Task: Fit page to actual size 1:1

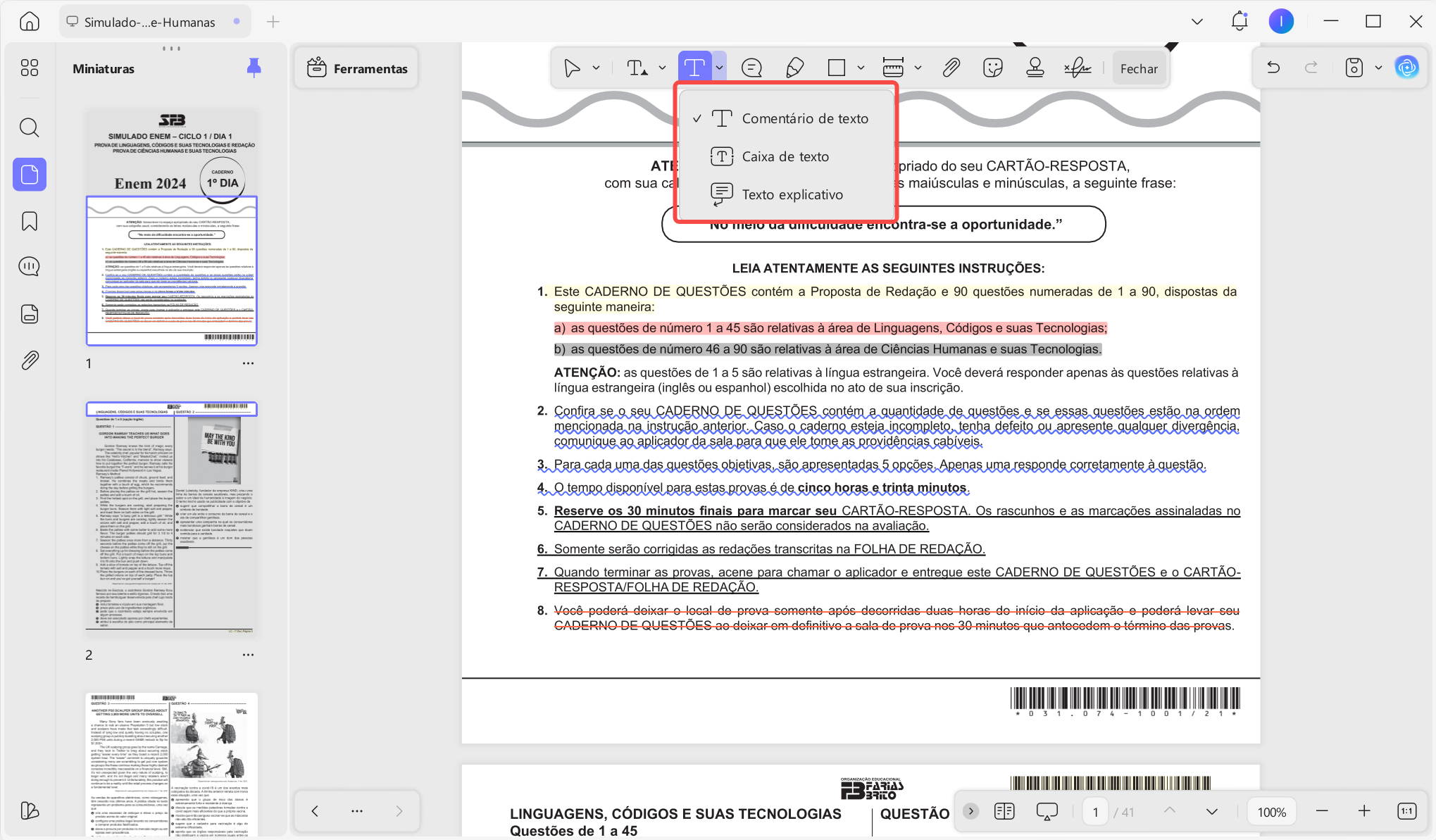Action: click(1406, 811)
